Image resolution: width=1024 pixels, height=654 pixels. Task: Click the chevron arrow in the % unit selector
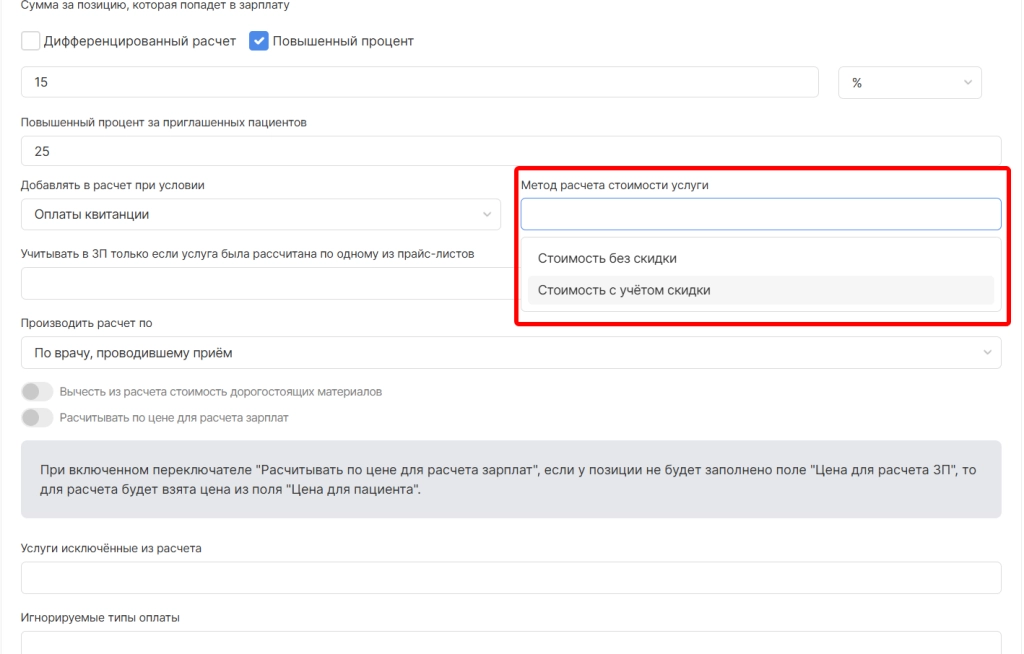pos(967,83)
